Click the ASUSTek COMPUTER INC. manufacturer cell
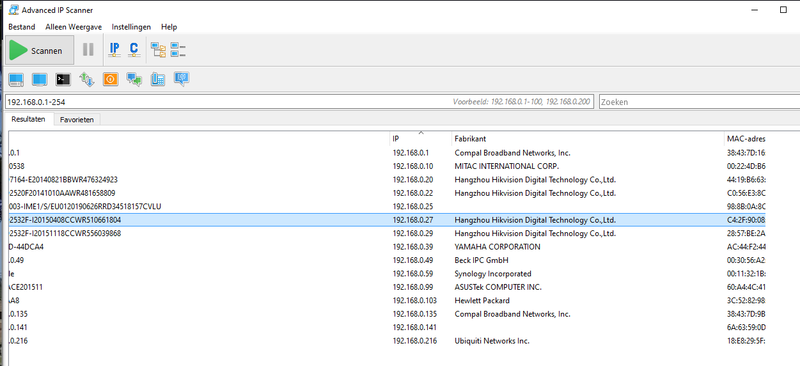 click(x=498, y=287)
